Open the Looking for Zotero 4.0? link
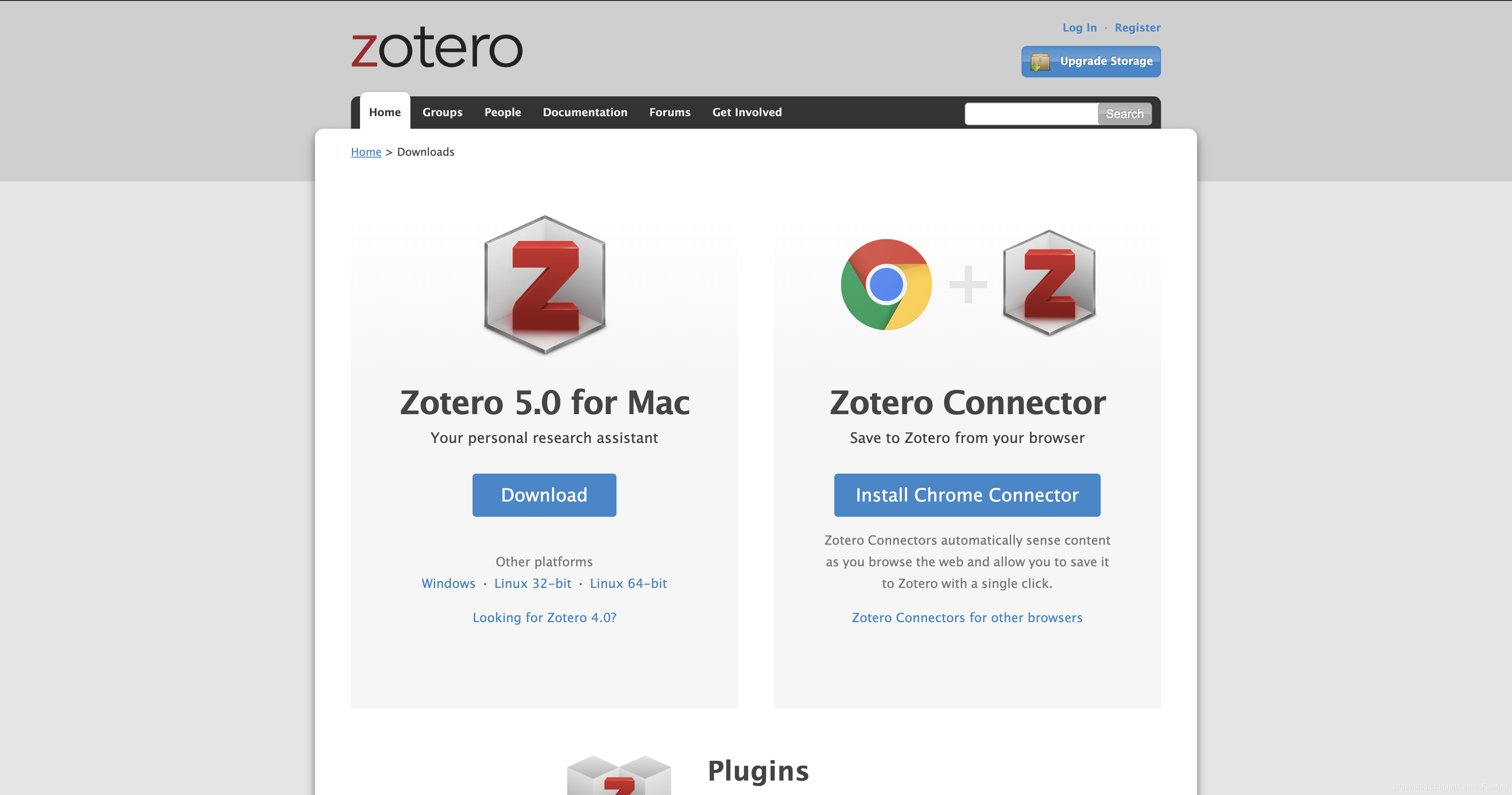 544,618
